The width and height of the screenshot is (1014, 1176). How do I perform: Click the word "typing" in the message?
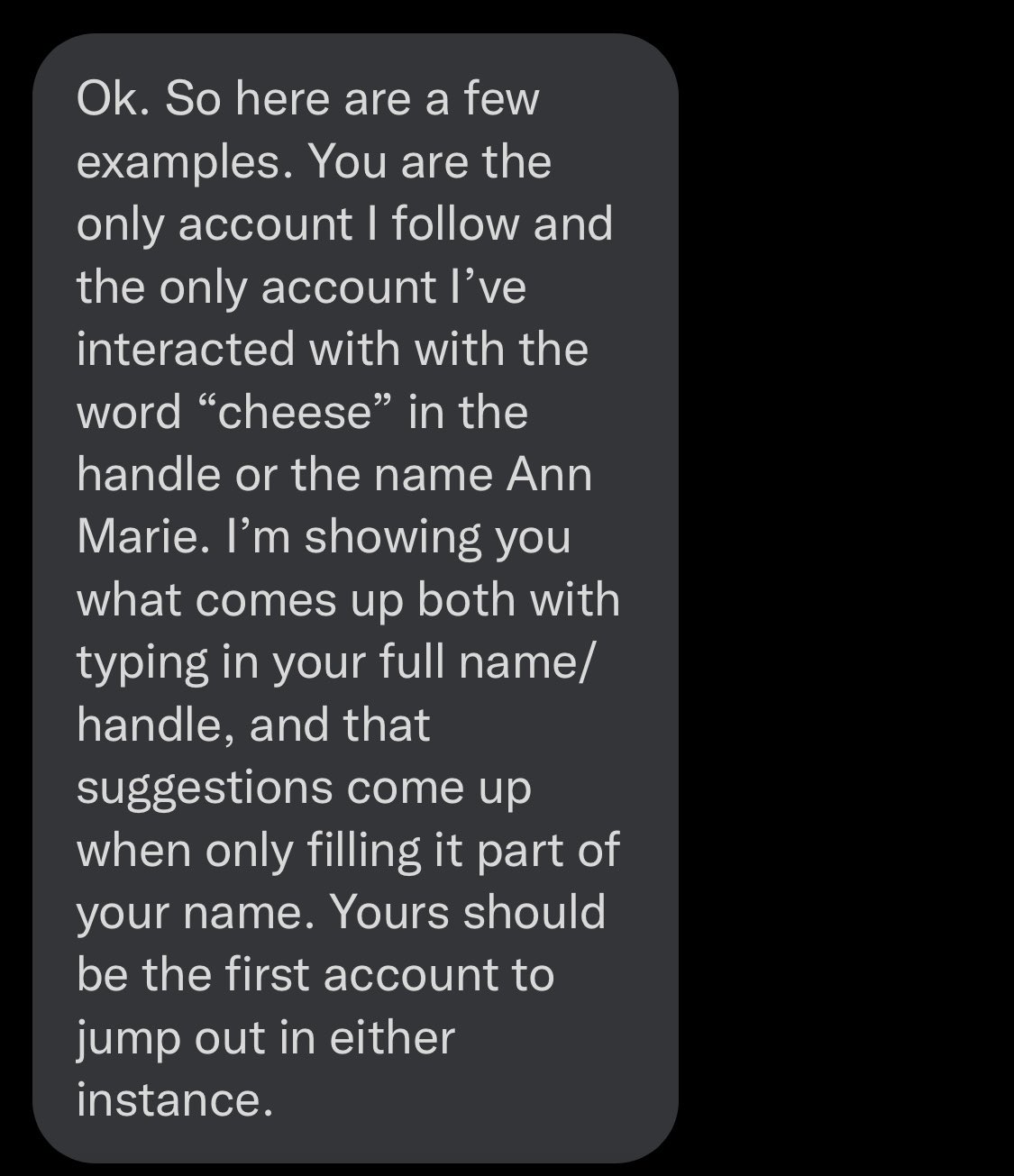(130, 663)
